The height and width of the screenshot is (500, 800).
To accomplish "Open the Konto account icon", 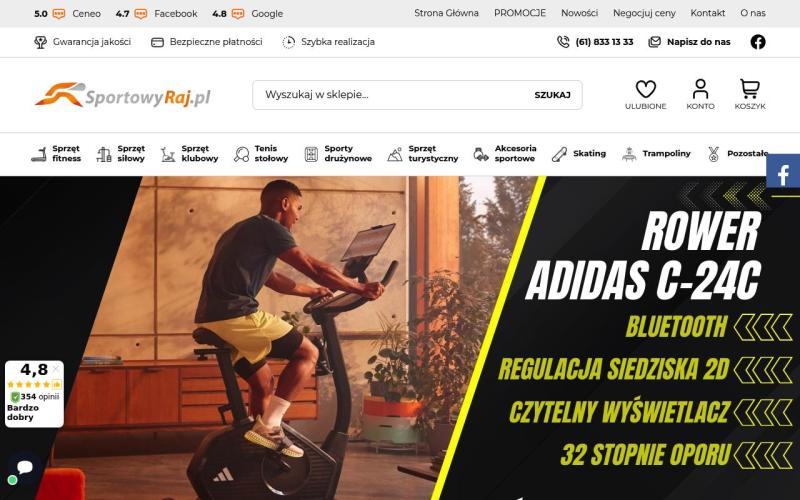I will pos(700,95).
